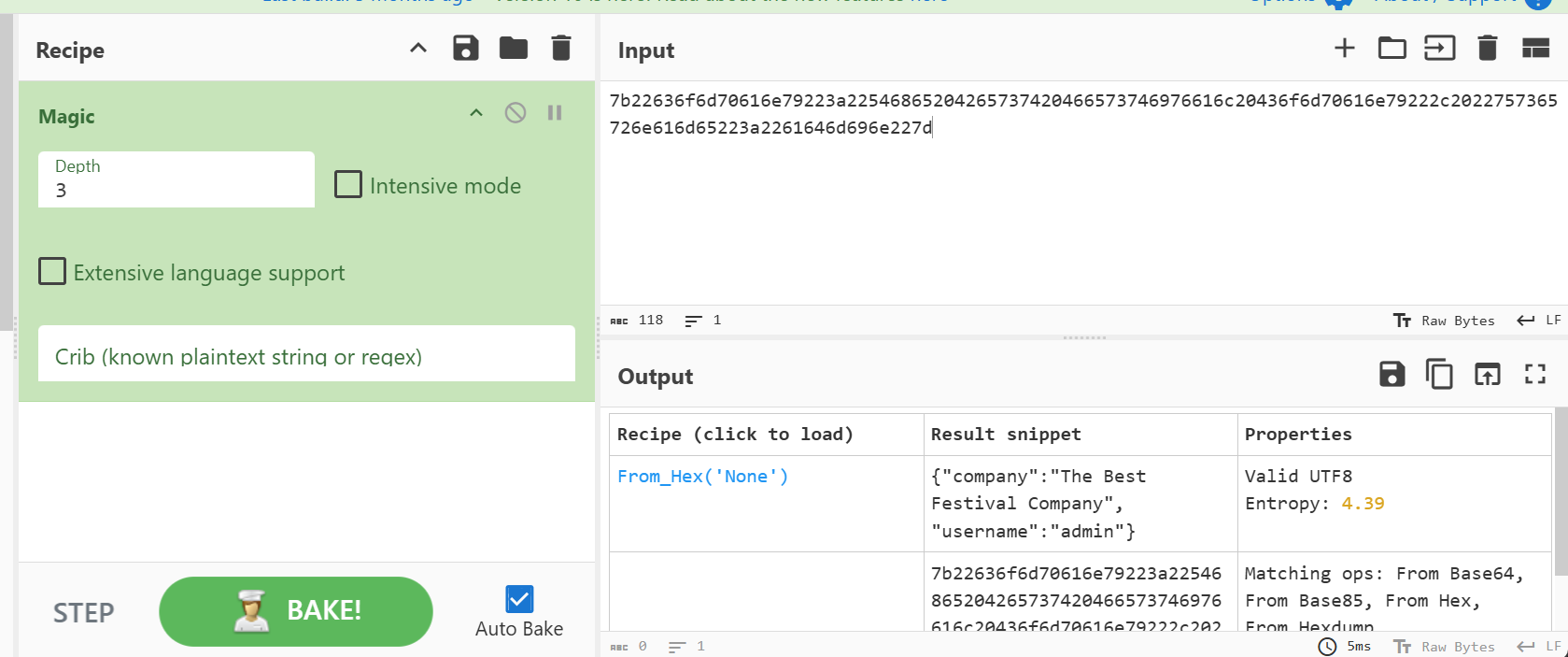The height and width of the screenshot is (657, 1568).
Task: Reset pane layout icon
Action: click(x=1535, y=49)
